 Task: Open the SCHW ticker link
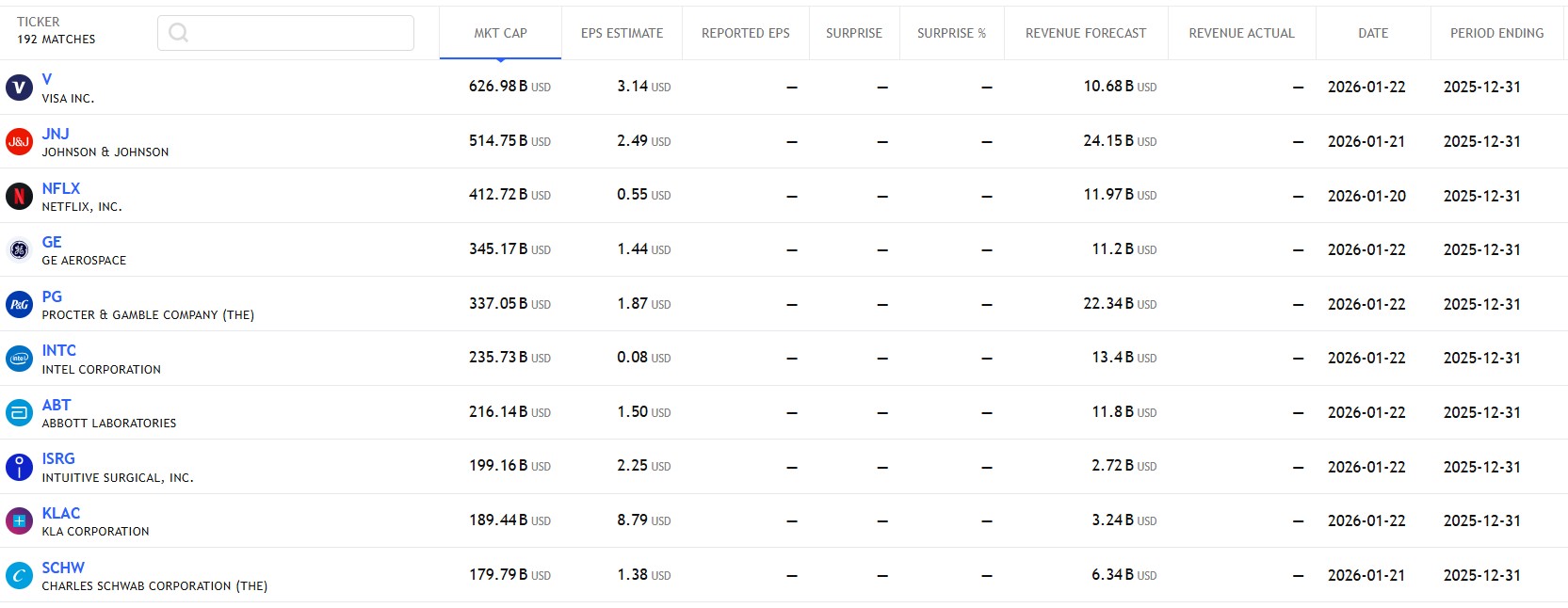coord(63,568)
